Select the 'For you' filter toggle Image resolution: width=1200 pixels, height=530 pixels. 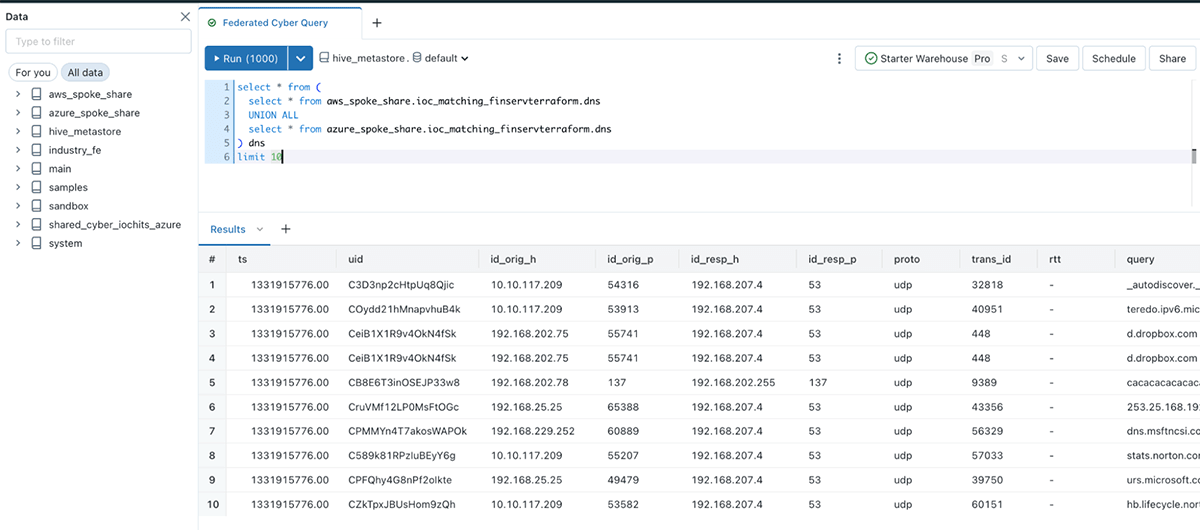(33, 72)
